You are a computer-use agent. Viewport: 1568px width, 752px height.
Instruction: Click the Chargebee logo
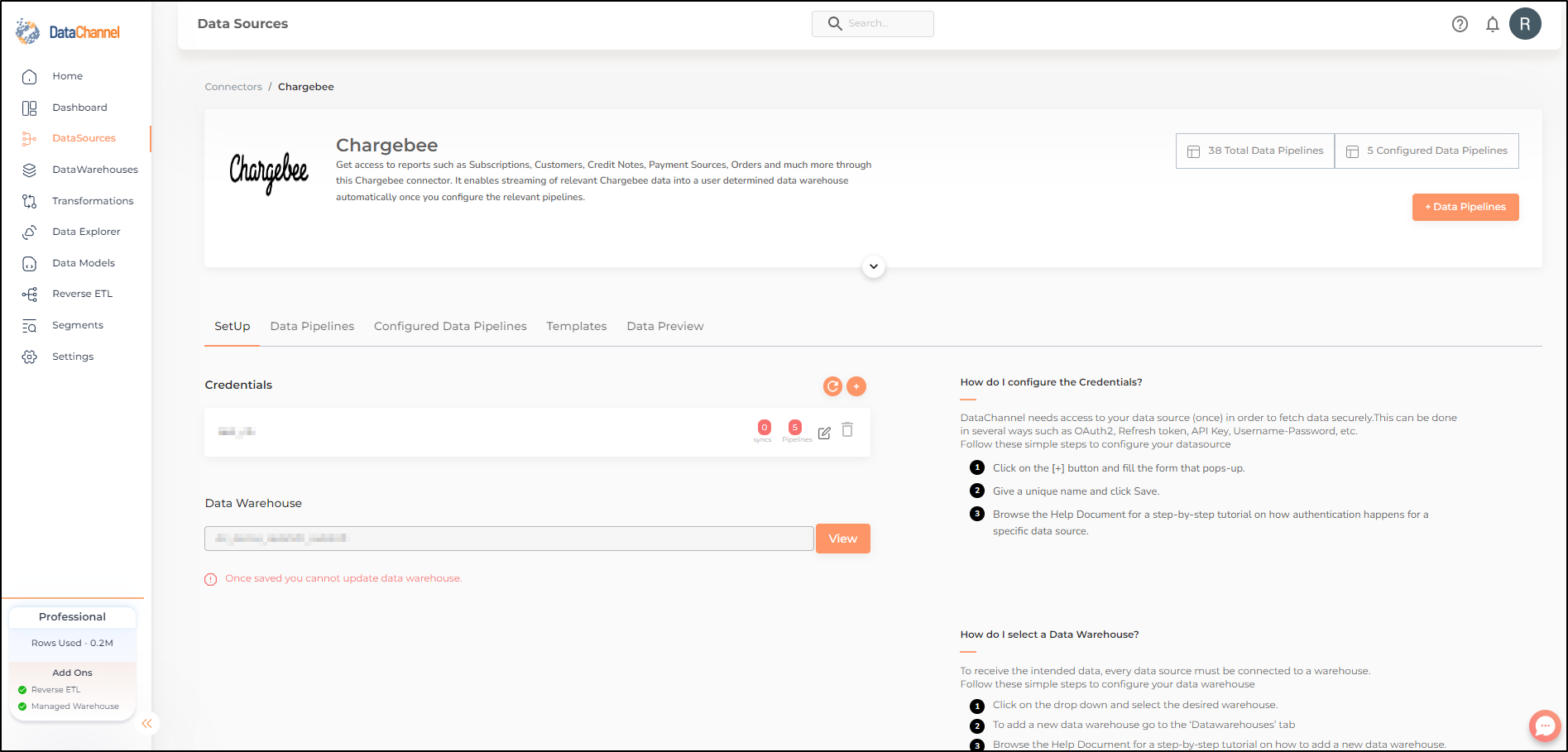click(x=269, y=173)
